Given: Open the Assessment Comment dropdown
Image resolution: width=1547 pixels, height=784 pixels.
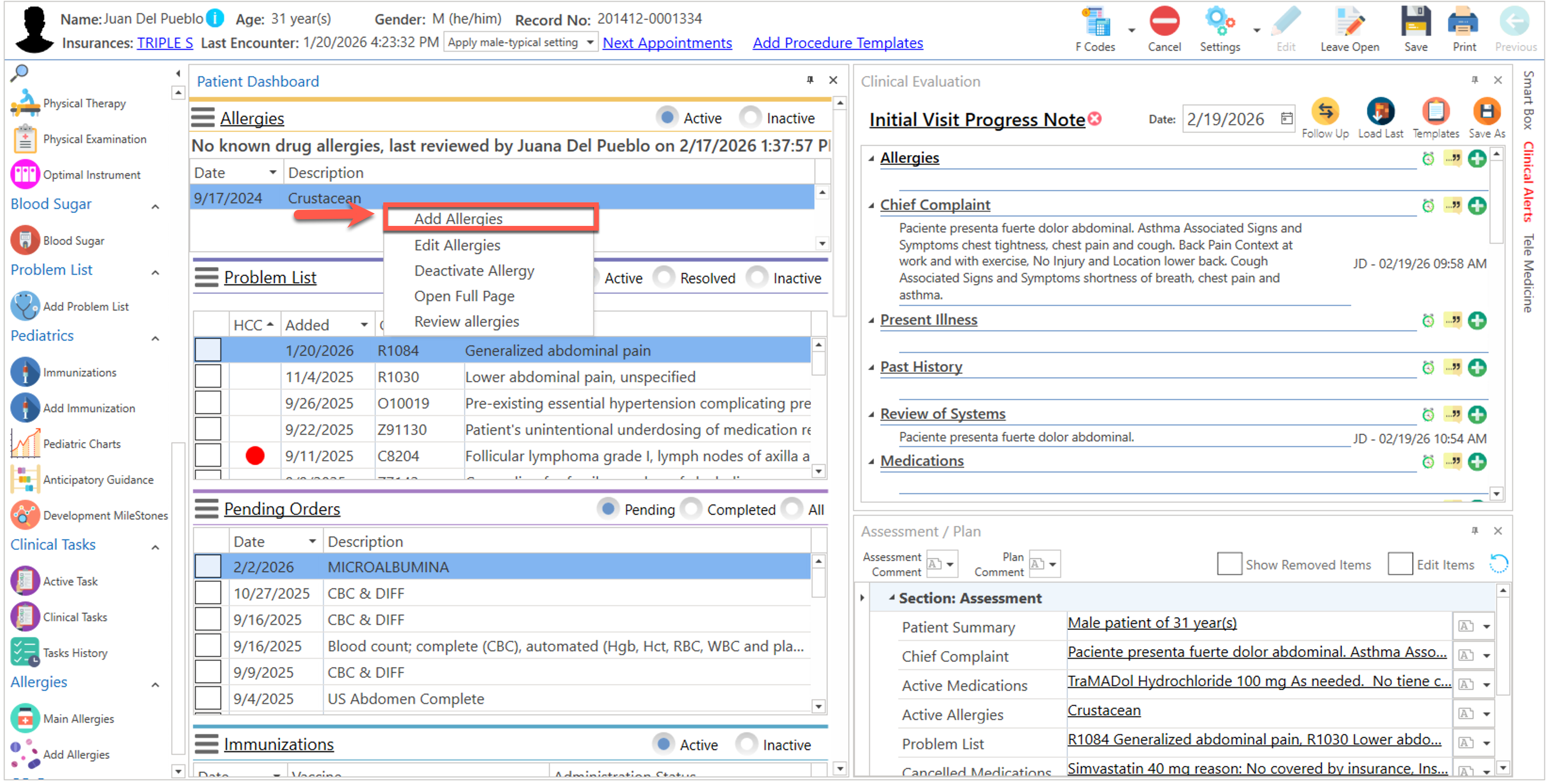Looking at the screenshot, I should point(949,564).
